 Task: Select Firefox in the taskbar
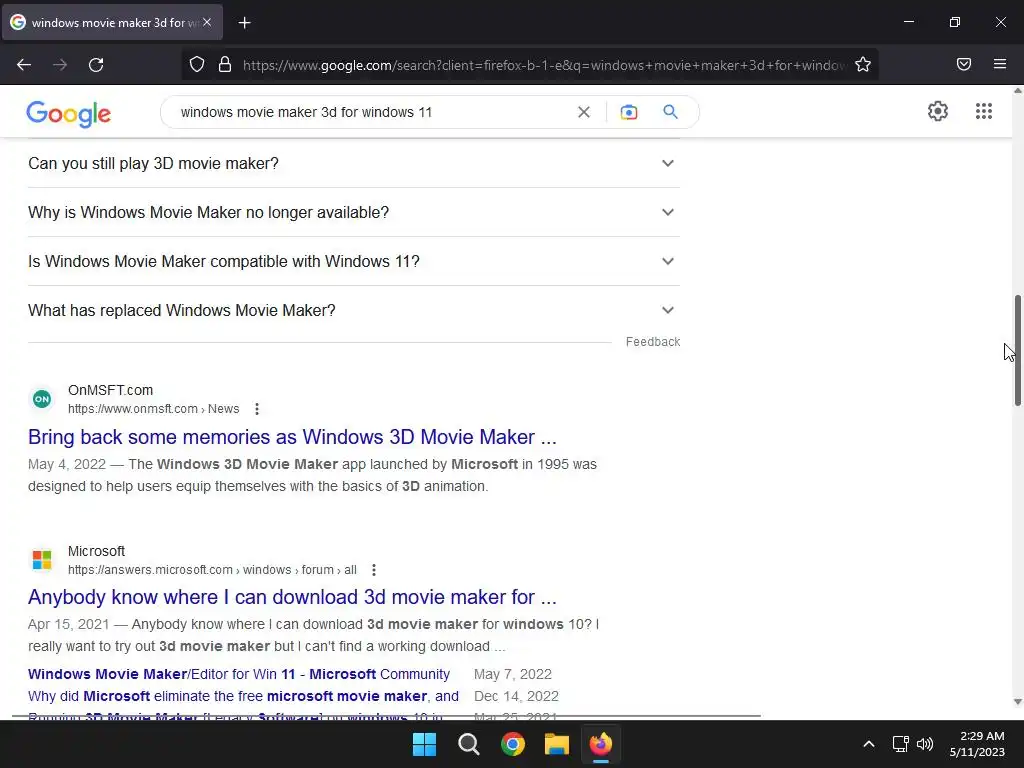pyautogui.click(x=601, y=744)
